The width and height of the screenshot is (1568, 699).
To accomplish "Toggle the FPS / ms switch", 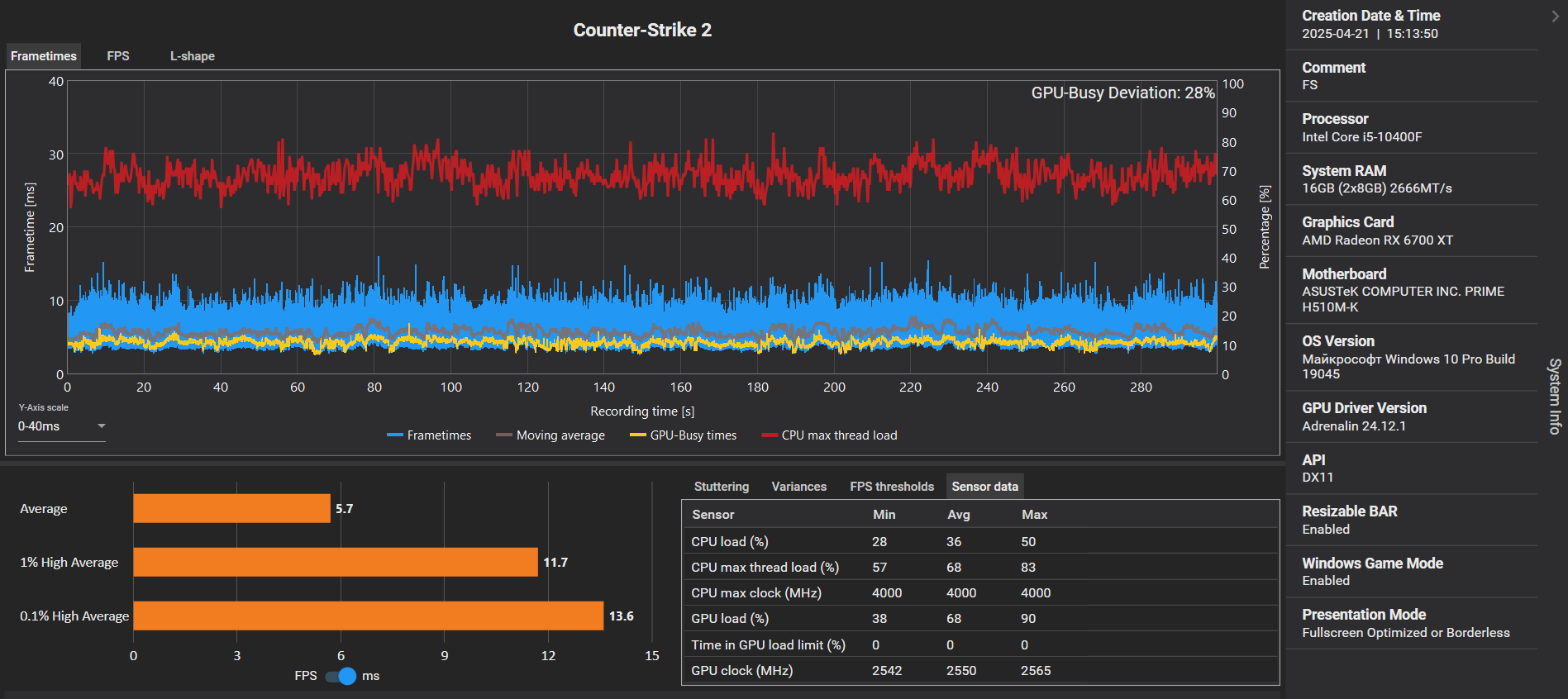I will (x=341, y=676).
